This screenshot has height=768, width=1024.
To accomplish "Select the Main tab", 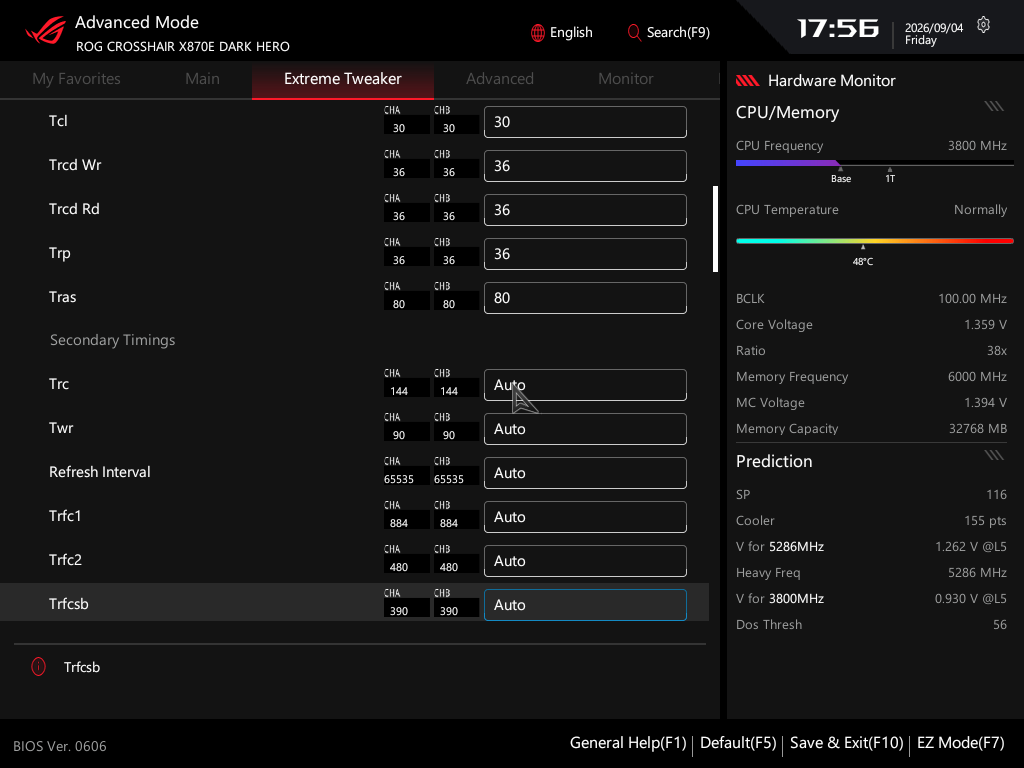I will click(x=202, y=79).
